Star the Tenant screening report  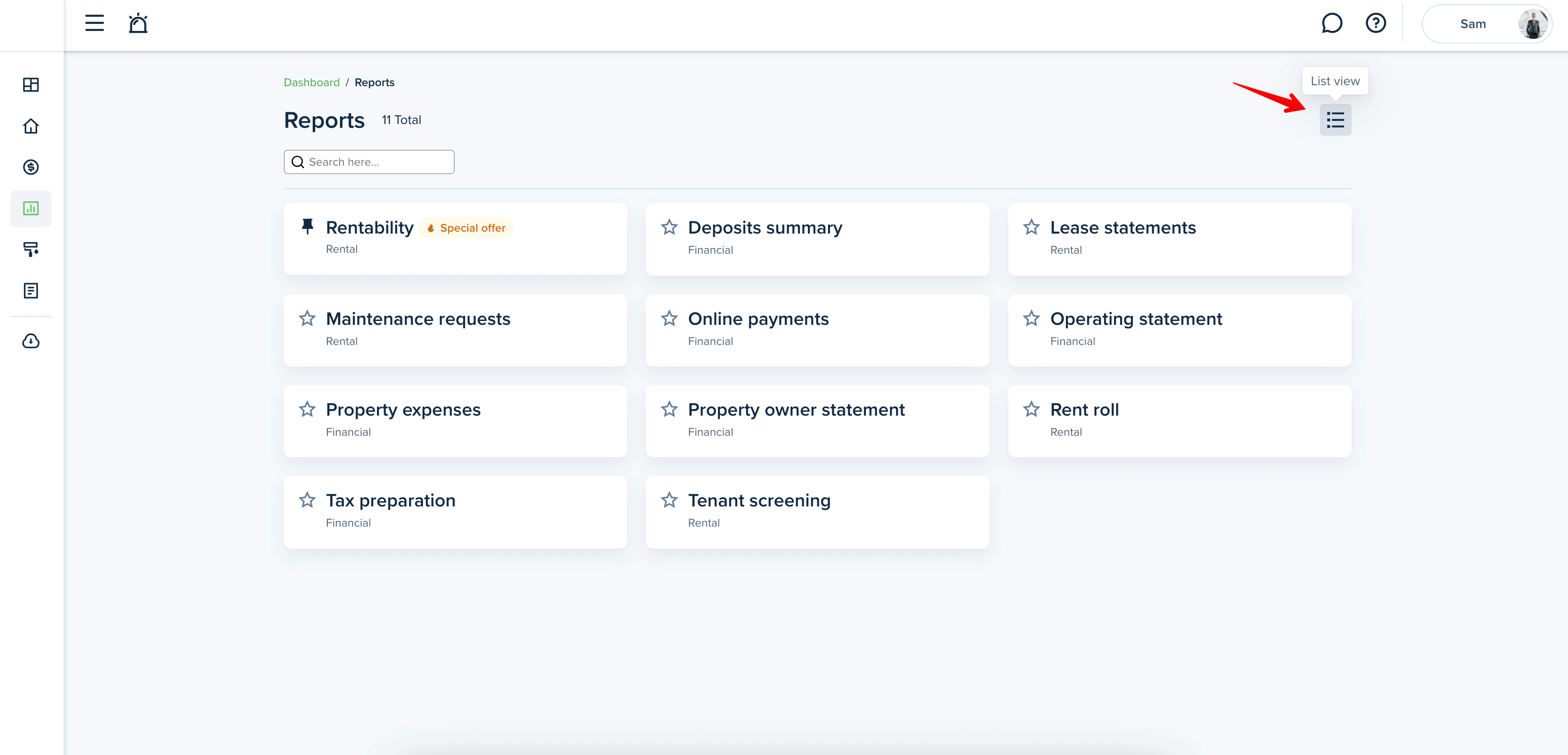pyautogui.click(x=669, y=499)
